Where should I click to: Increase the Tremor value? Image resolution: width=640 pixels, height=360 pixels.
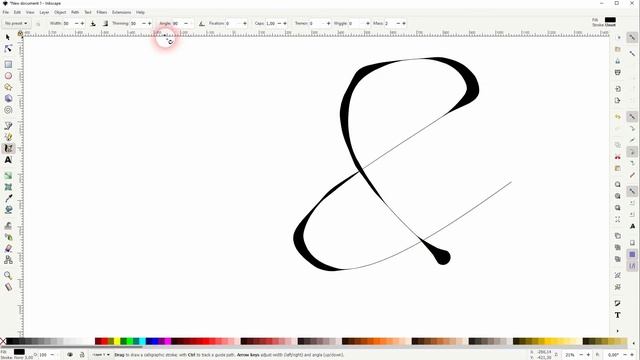(x=328, y=24)
